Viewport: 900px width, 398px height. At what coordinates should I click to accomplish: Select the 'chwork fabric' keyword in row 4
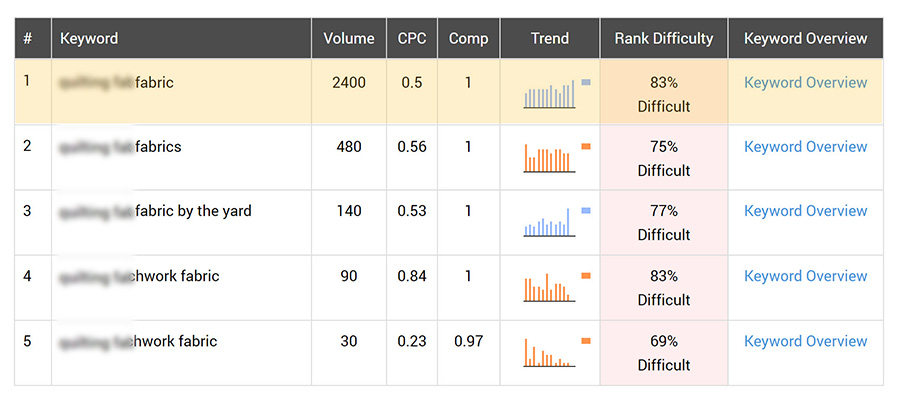click(x=139, y=276)
